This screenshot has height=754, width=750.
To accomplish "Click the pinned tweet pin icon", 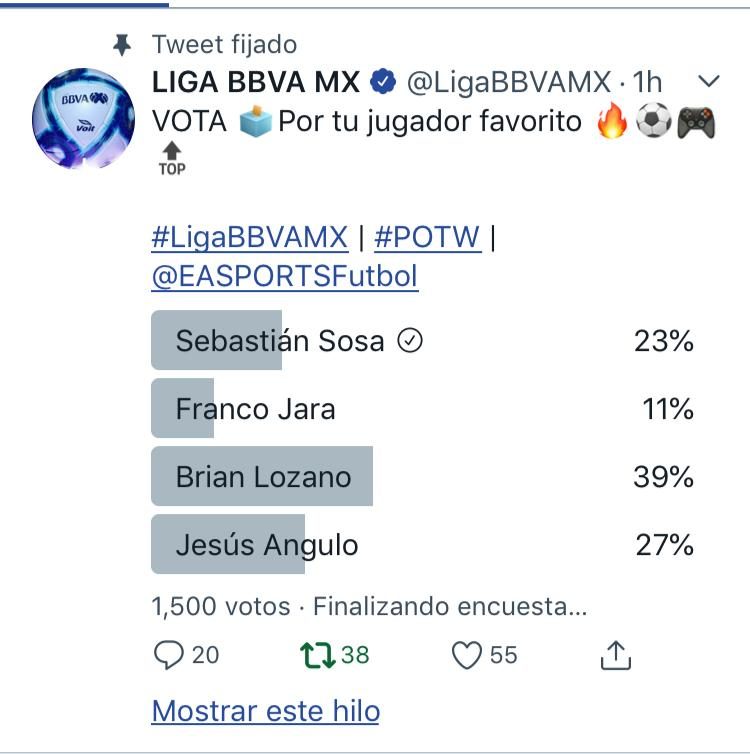I will click(x=122, y=45).
